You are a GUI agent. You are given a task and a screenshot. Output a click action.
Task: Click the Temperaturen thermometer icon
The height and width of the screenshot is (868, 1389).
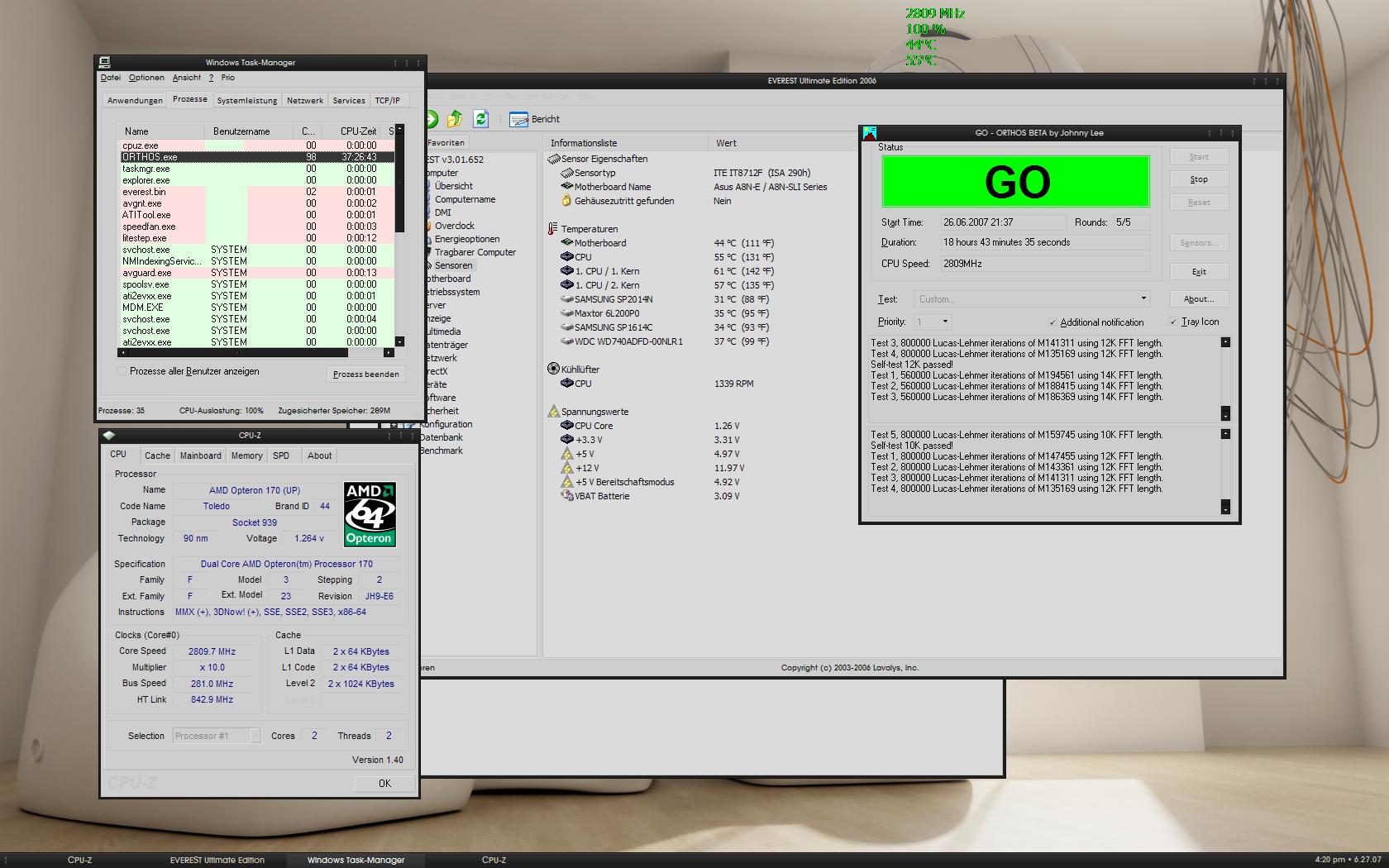coord(552,229)
